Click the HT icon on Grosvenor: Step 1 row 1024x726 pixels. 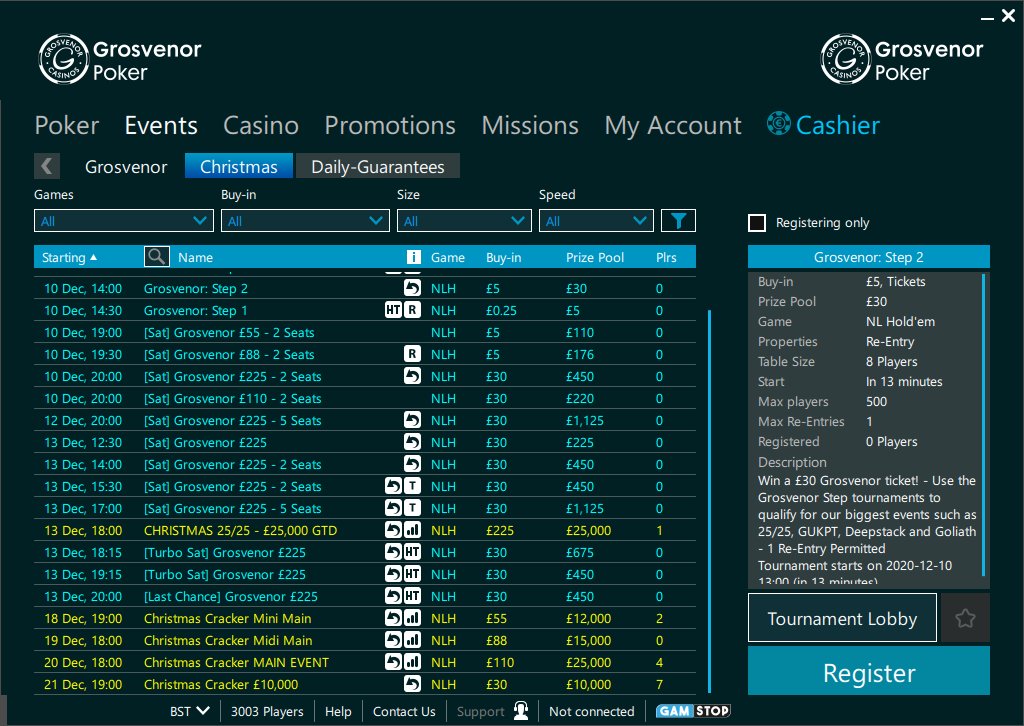(393, 310)
